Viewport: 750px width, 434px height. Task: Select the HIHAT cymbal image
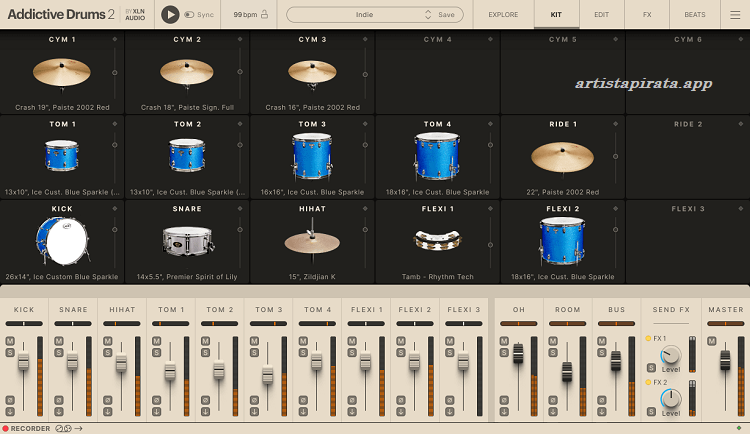click(312, 240)
